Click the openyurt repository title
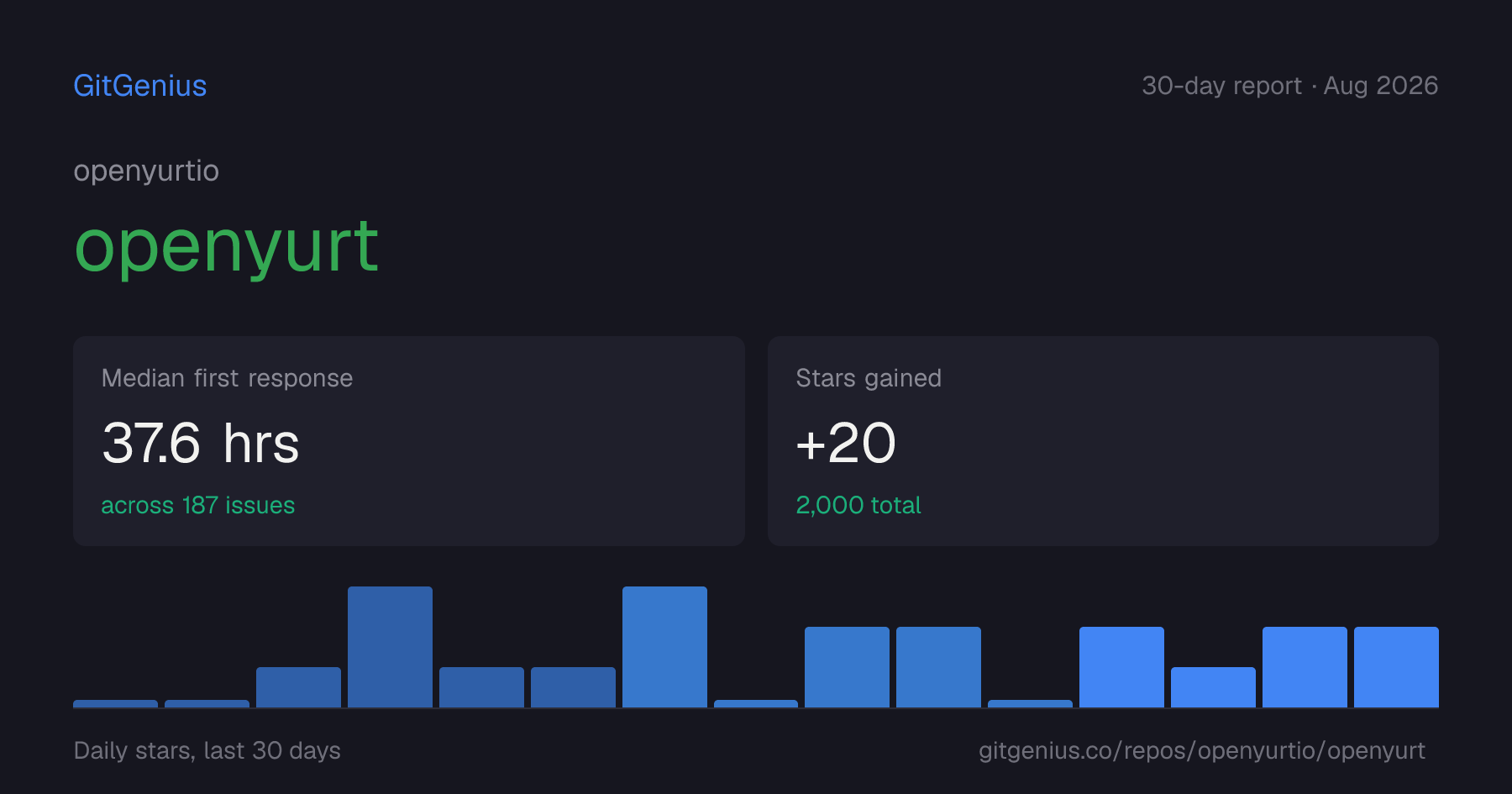This screenshot has height=794, width=1512. pos(227,246)
